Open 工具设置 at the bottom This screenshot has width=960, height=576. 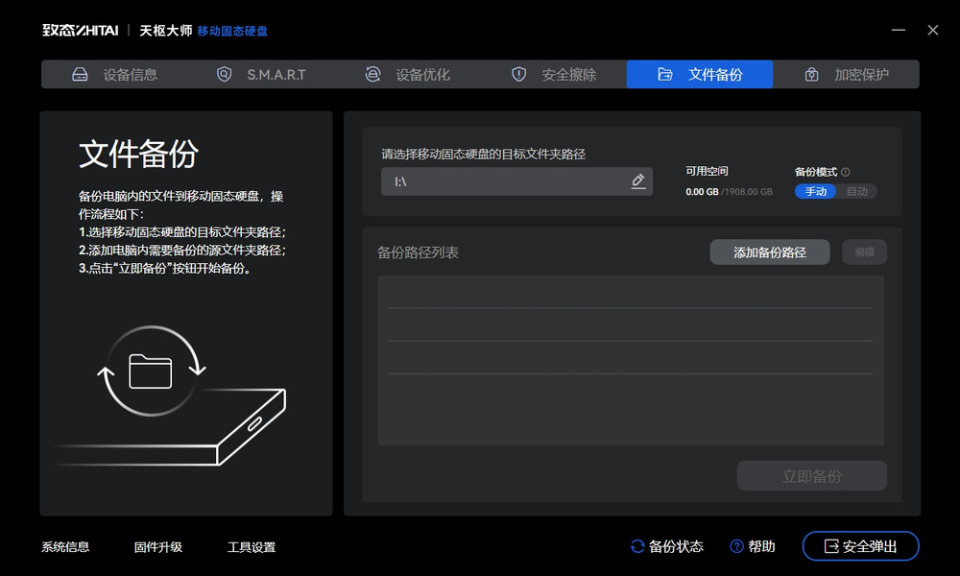coord(251,547)
